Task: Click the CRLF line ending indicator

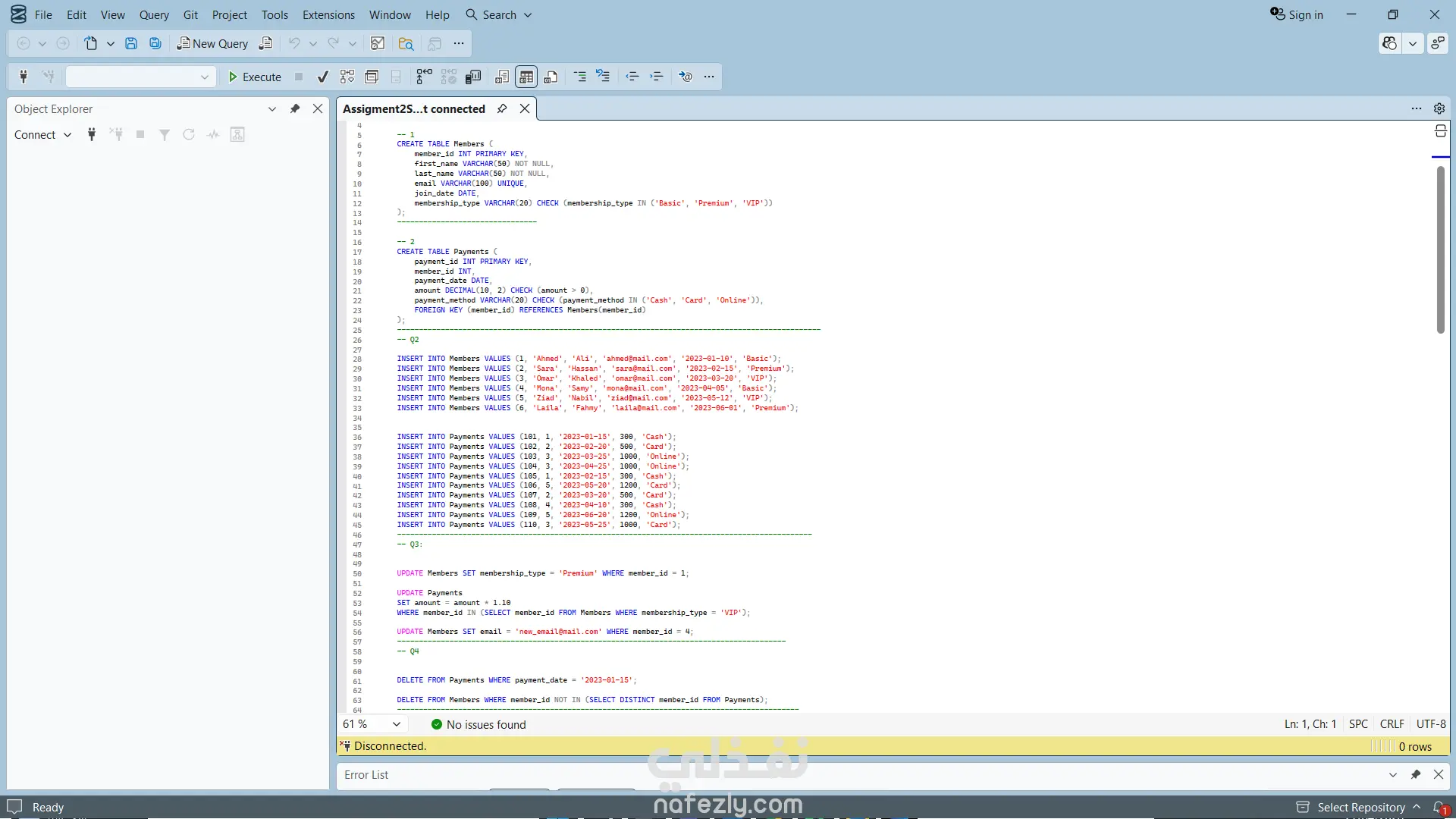Action: [1392, 724]
